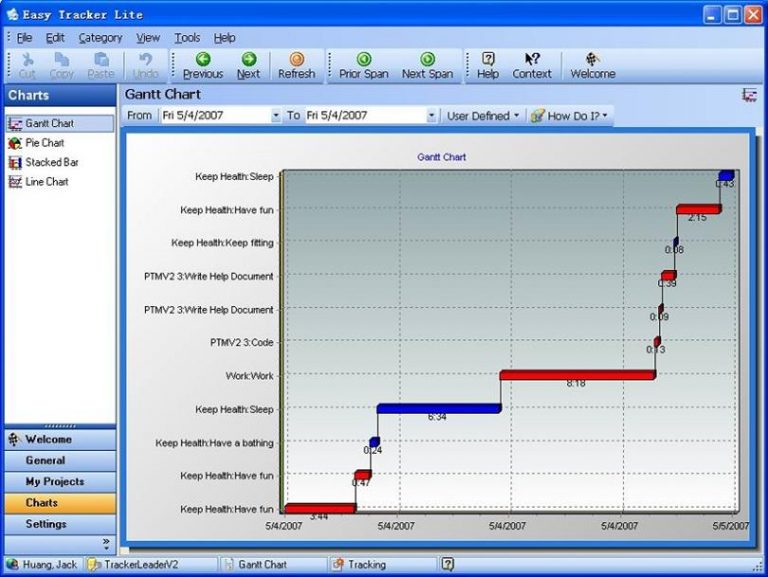
Task: Select Gantt Chart in the Charts list
Action: [60, 123]
